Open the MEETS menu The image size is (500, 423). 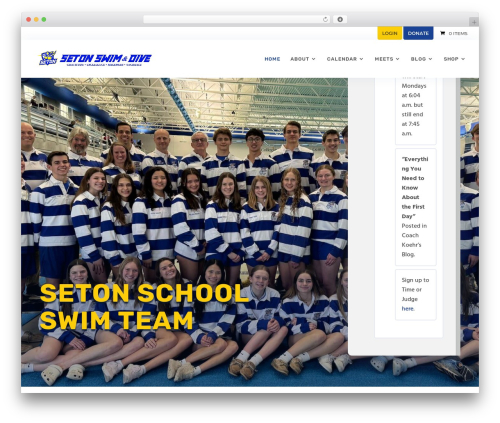click(384, 59)
